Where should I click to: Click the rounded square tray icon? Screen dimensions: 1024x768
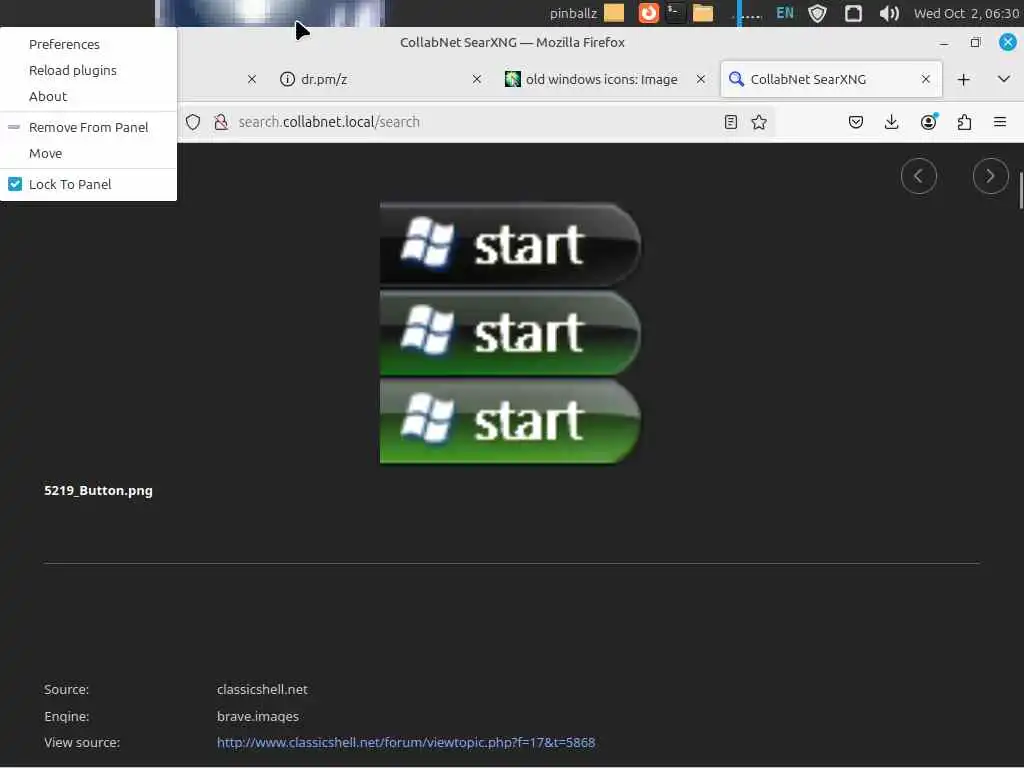(853, 13)
